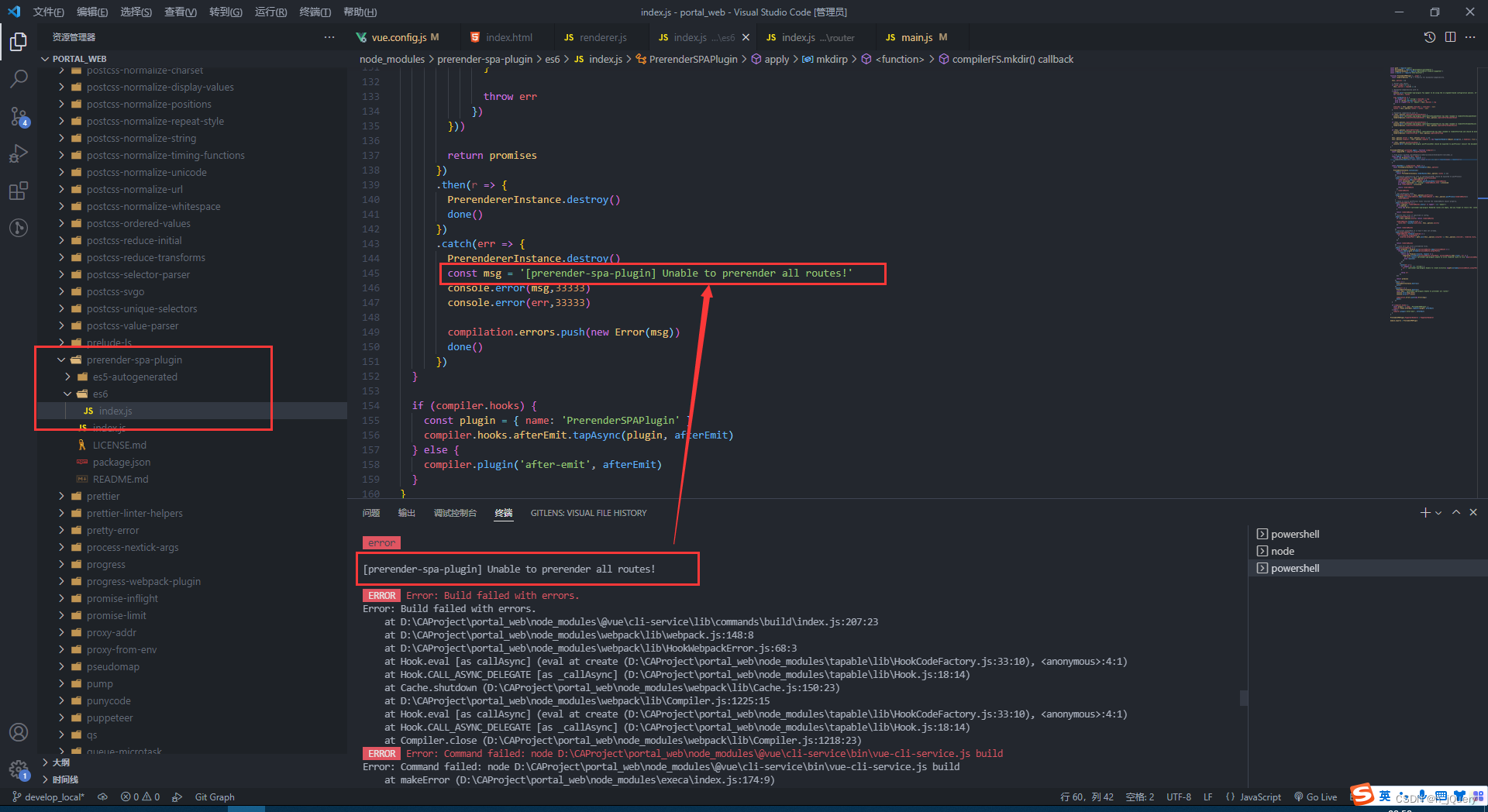Viewport: 1488px width, 812px height.
Task: Change file encoding UTF-8
Action: [1179, 797]
